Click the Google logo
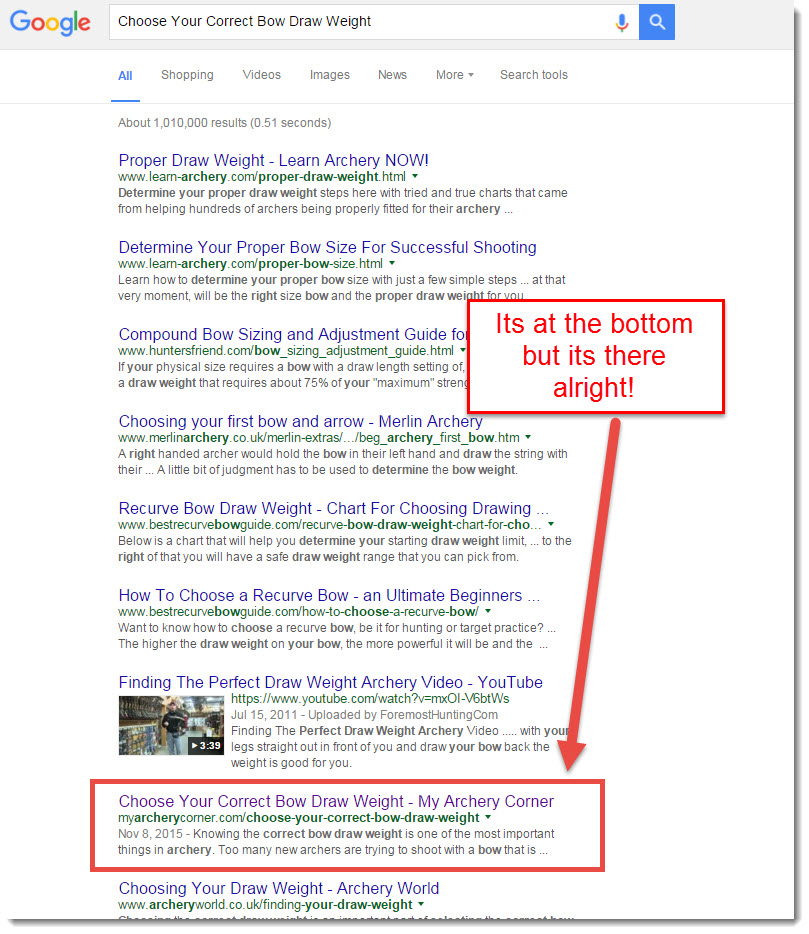The height and width of the screenshot is (934, 809). pos(50,23)
